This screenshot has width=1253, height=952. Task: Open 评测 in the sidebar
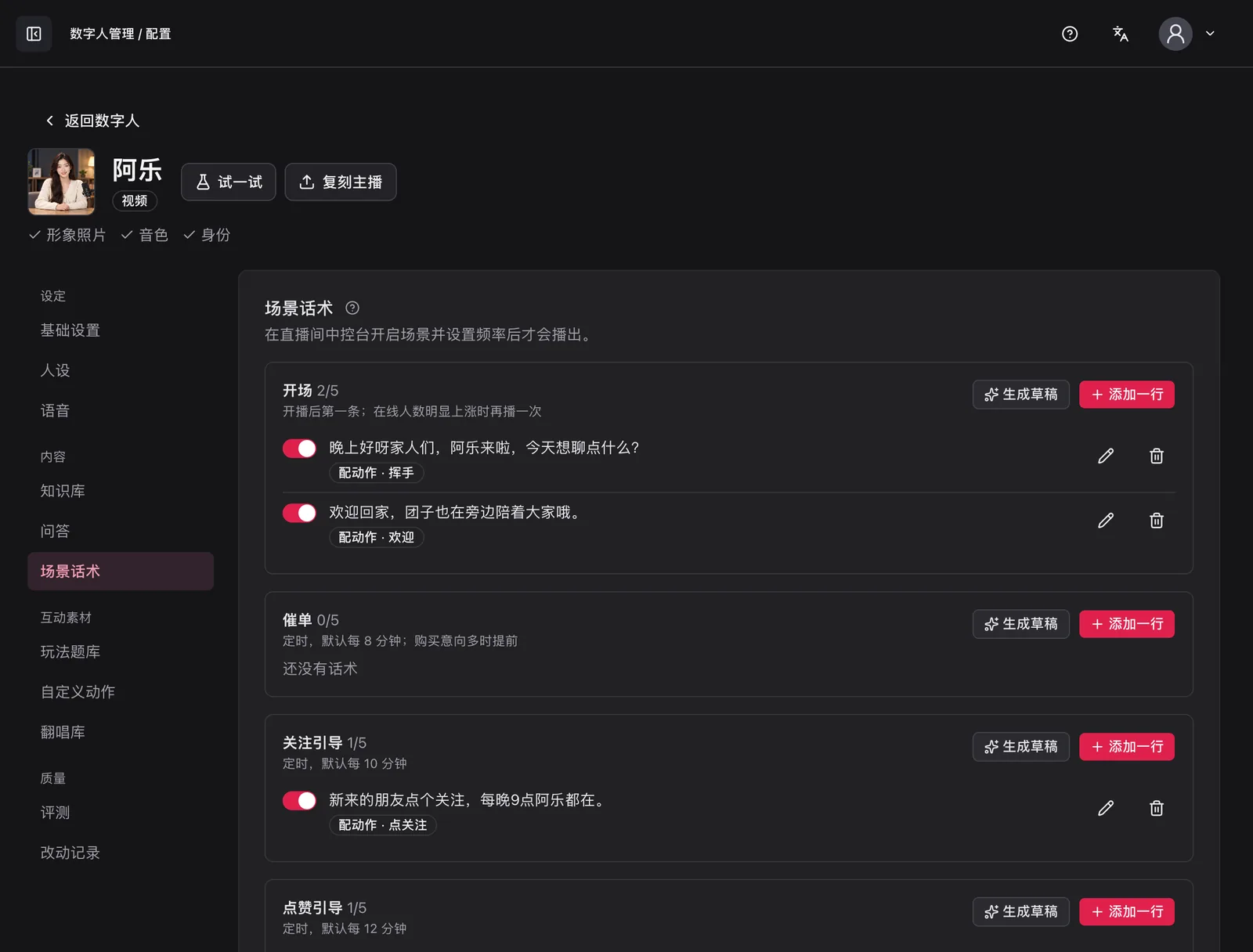121,813
